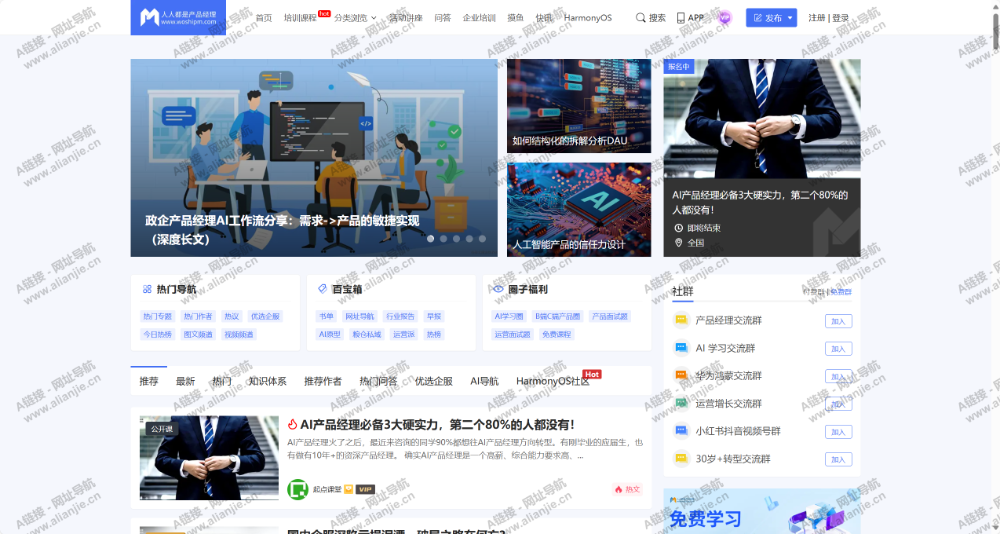Click the APP phone icon
Viewport: 1000px width, 534px height.
point(680,18)
